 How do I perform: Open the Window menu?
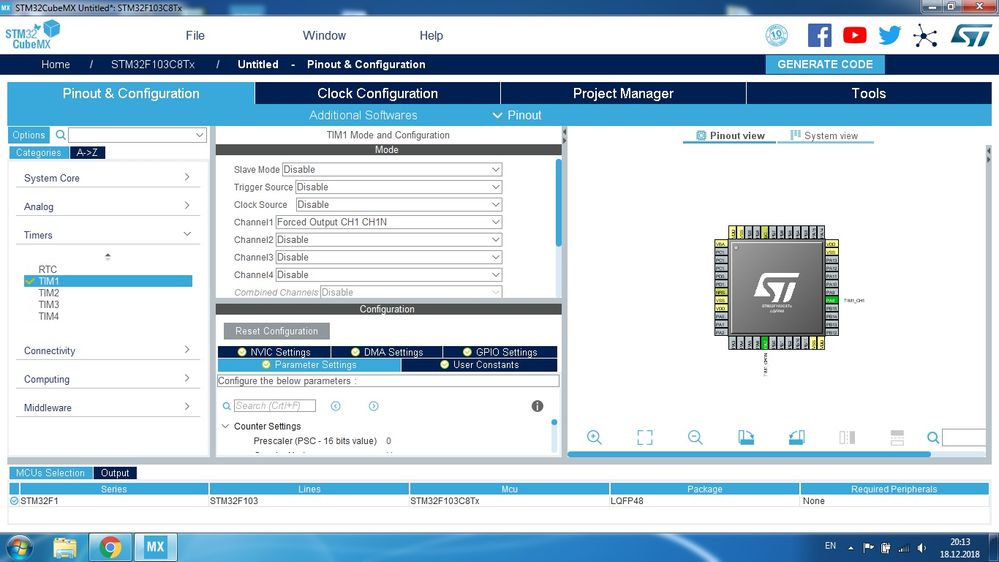(324, 36)
